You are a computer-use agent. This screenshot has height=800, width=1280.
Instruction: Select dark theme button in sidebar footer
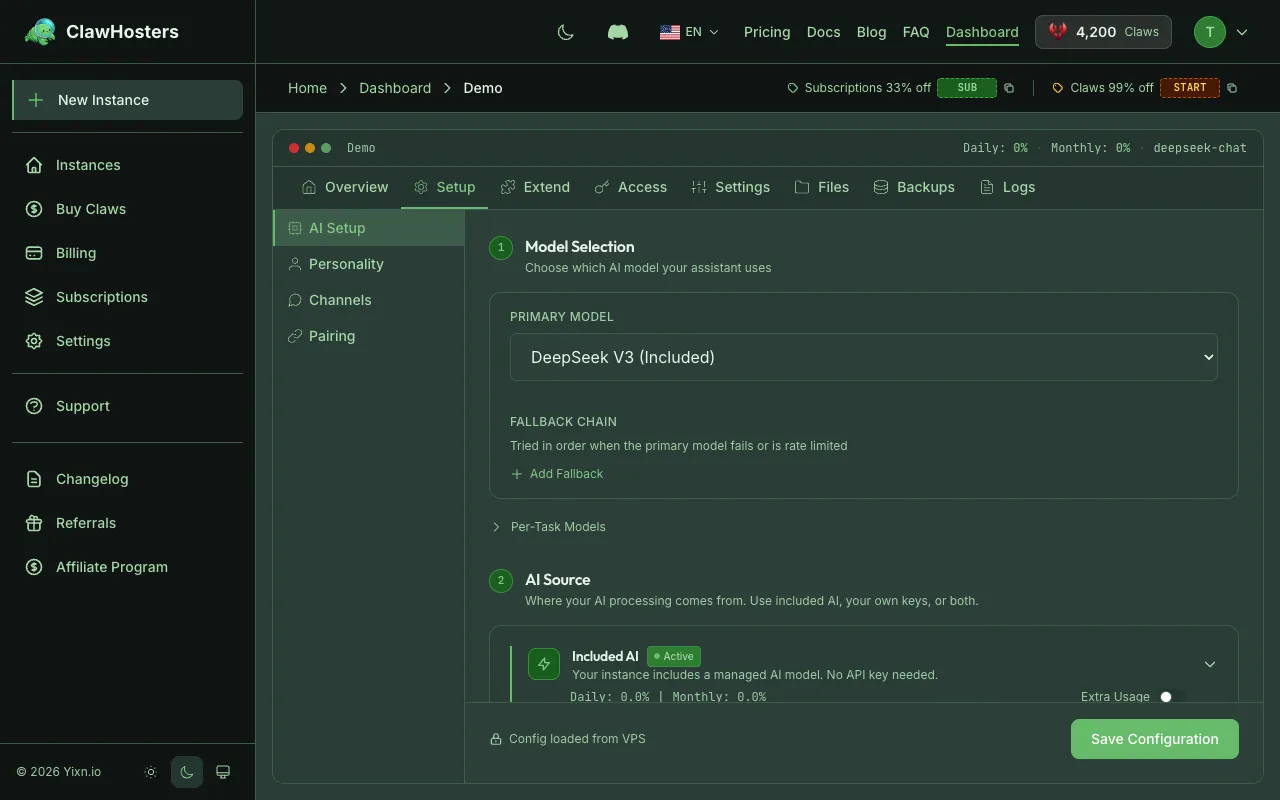(x=187, y=772)
